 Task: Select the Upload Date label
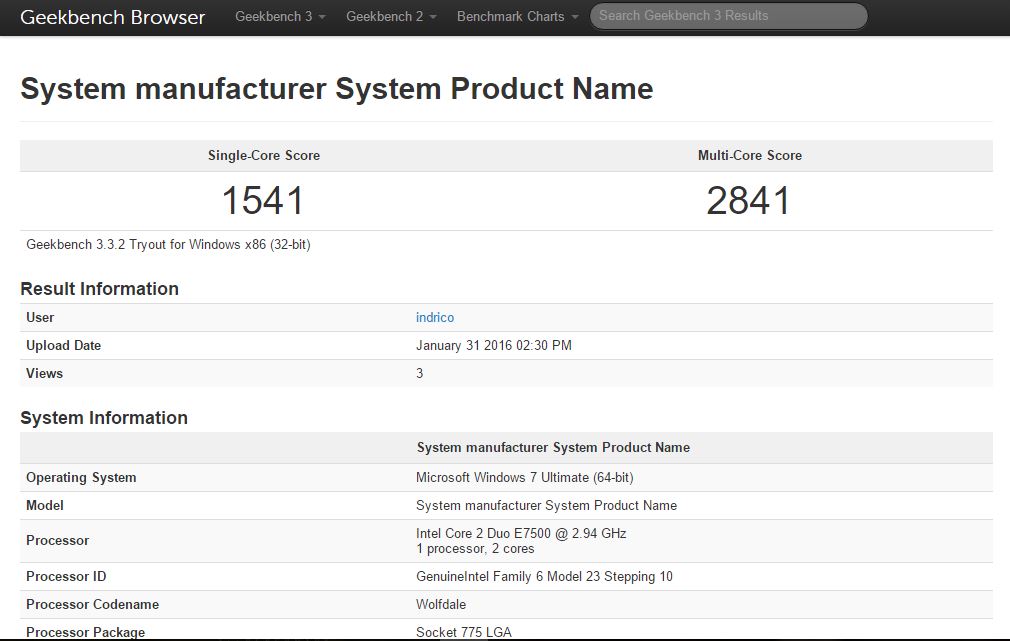pyautogui.click(x=63, y=345)
